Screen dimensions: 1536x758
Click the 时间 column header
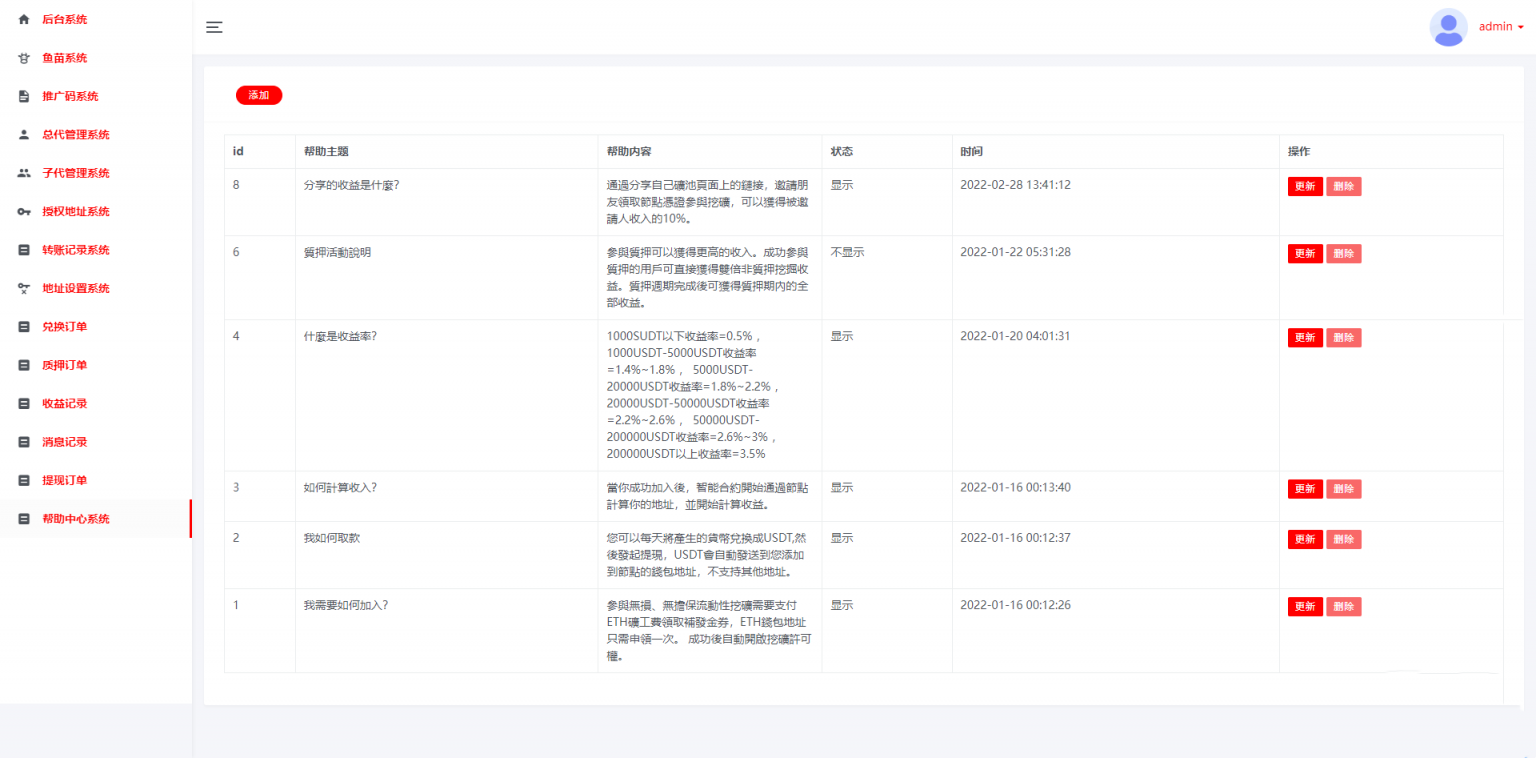pos(971,152)
